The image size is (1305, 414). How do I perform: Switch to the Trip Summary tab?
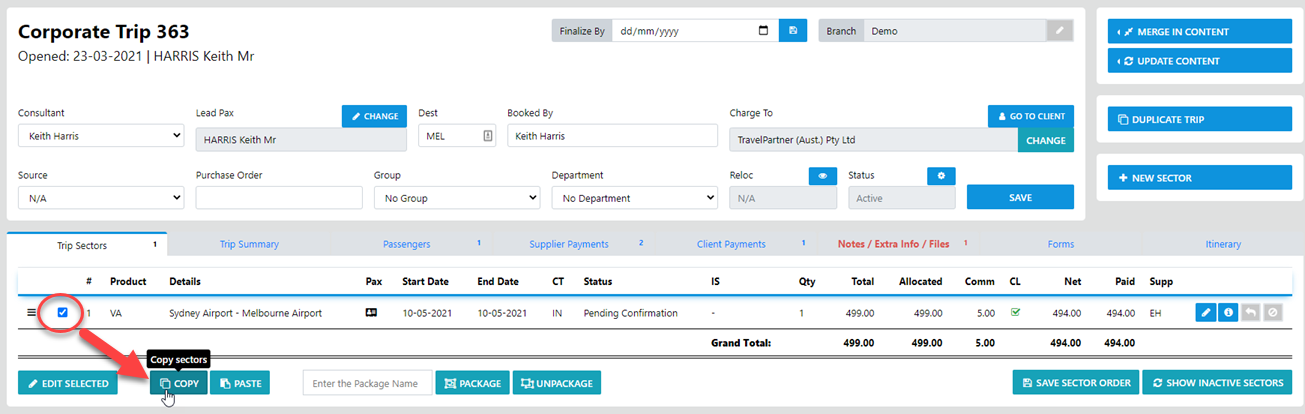click(x=249, y=244)
